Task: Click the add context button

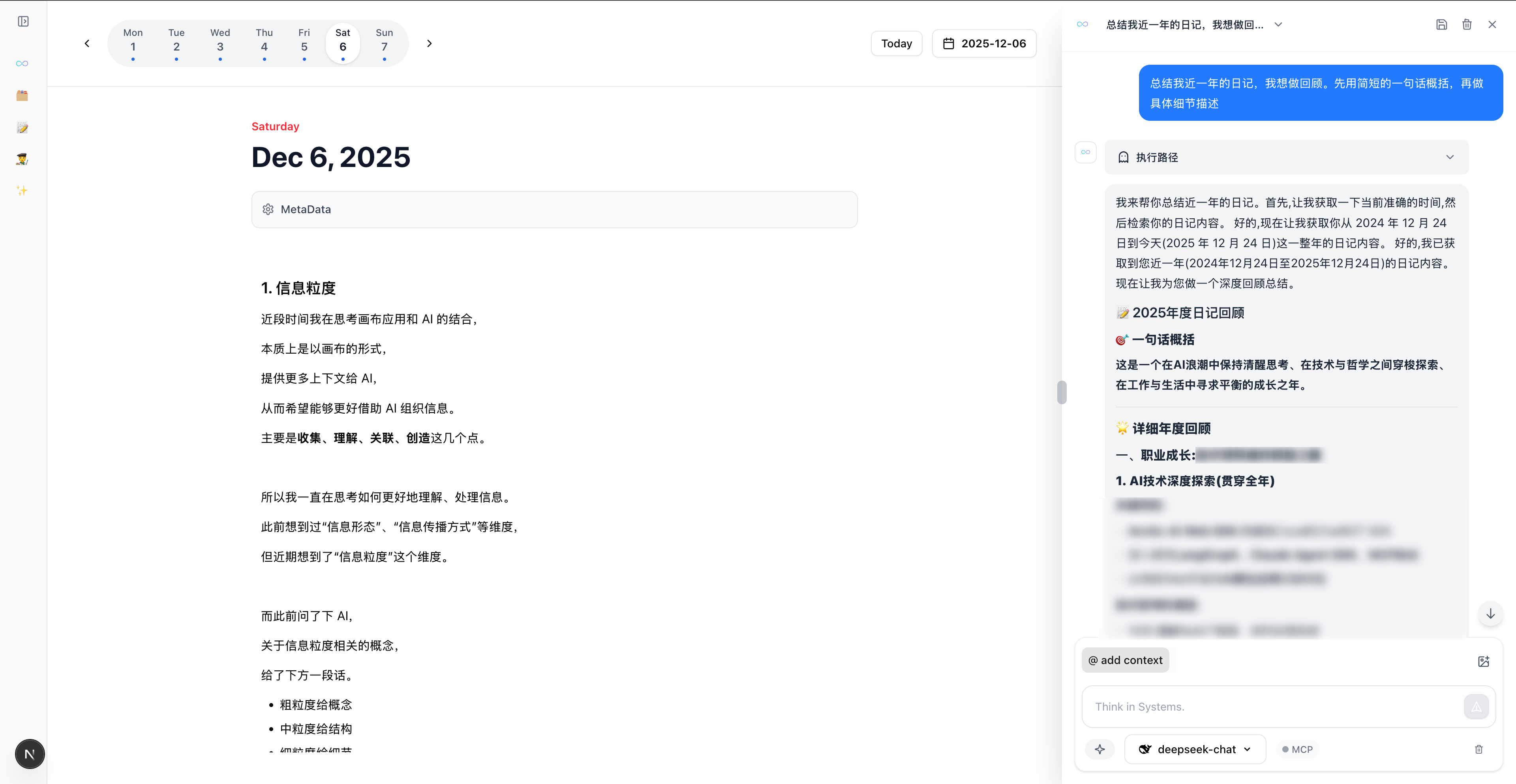Action: 1125,660
